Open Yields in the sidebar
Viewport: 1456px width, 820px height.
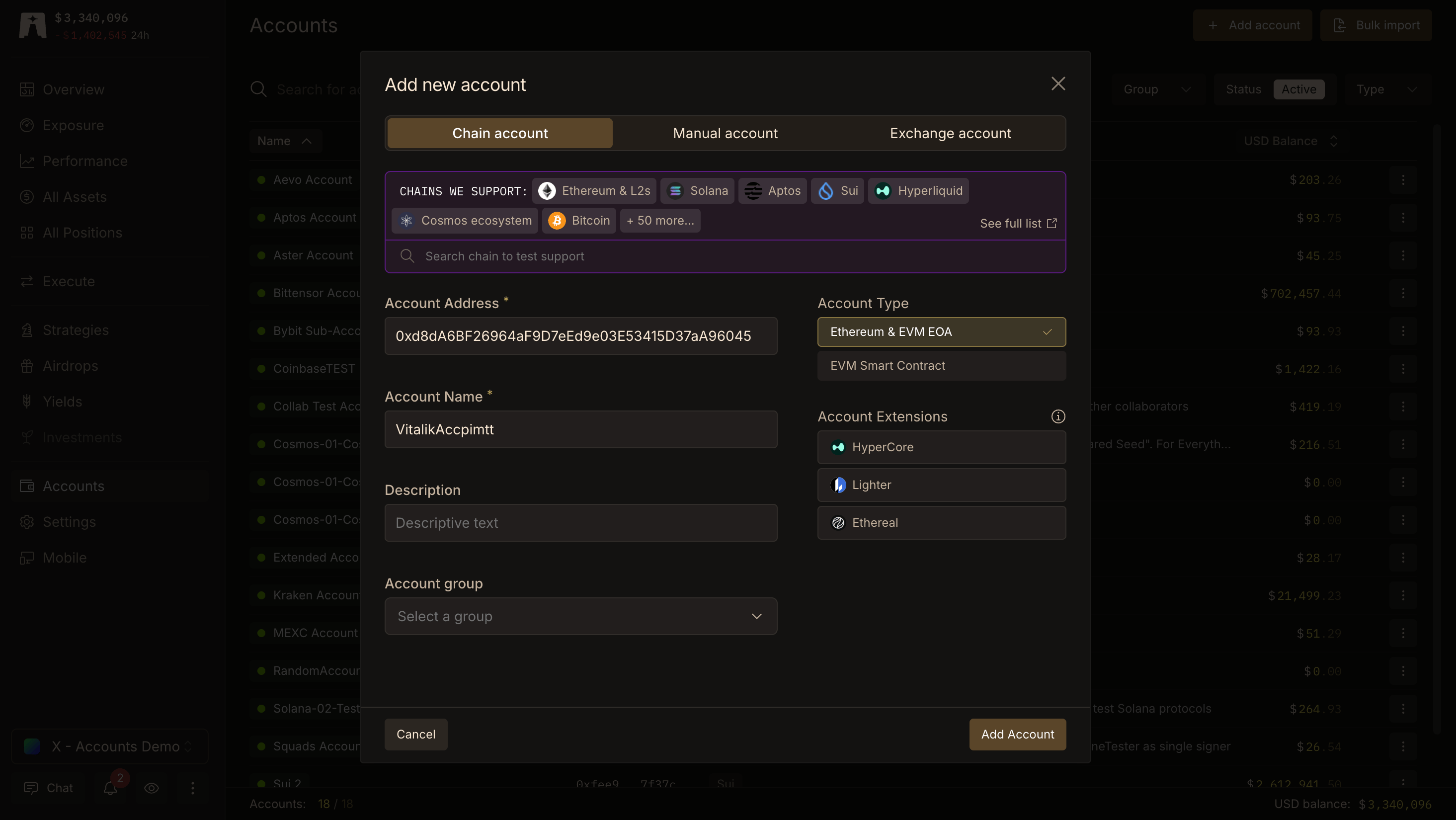tap(110, 402)
